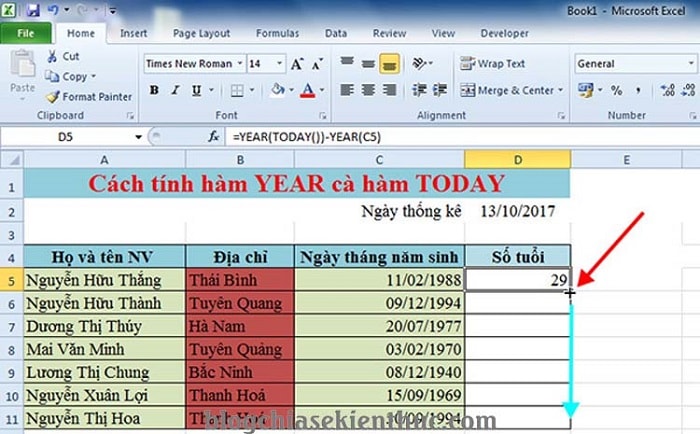The height and width of the screenshot is (434, 700).
Task: Switch to Page Layout tab
Action: click(201, 33)
